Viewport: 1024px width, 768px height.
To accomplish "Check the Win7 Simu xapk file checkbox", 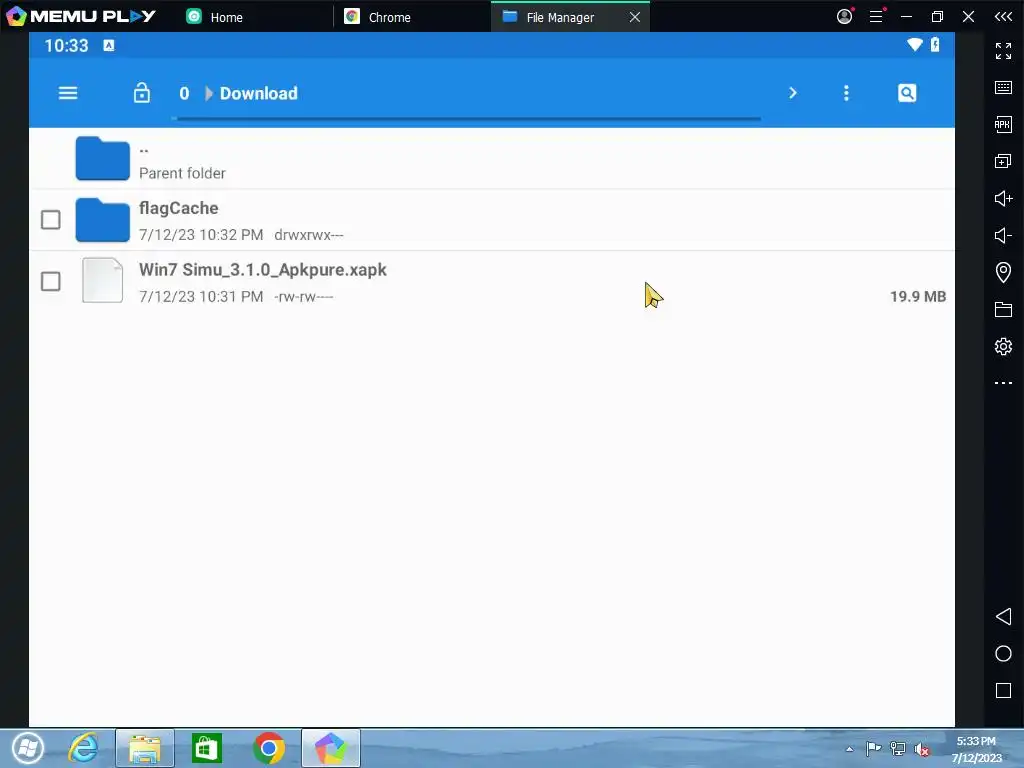I will coord(50,281).
